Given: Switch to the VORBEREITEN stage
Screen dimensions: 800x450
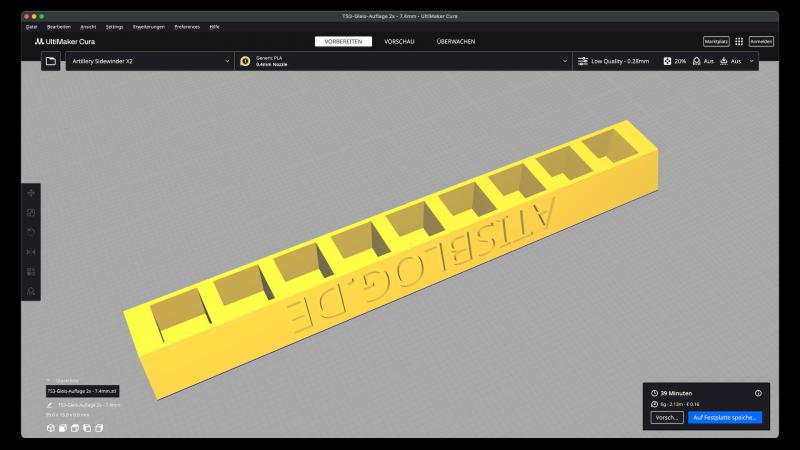Looking at the screenshot, I should (343, 41).
